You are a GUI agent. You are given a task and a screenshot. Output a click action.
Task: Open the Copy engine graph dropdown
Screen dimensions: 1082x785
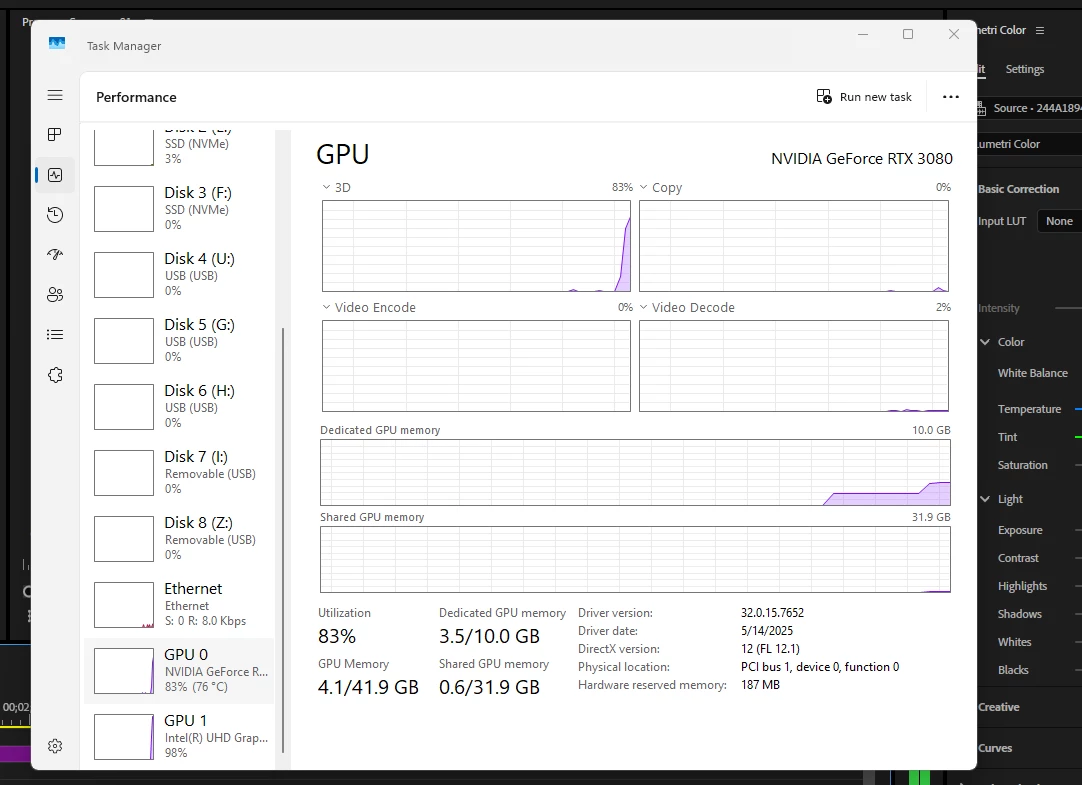644,187
